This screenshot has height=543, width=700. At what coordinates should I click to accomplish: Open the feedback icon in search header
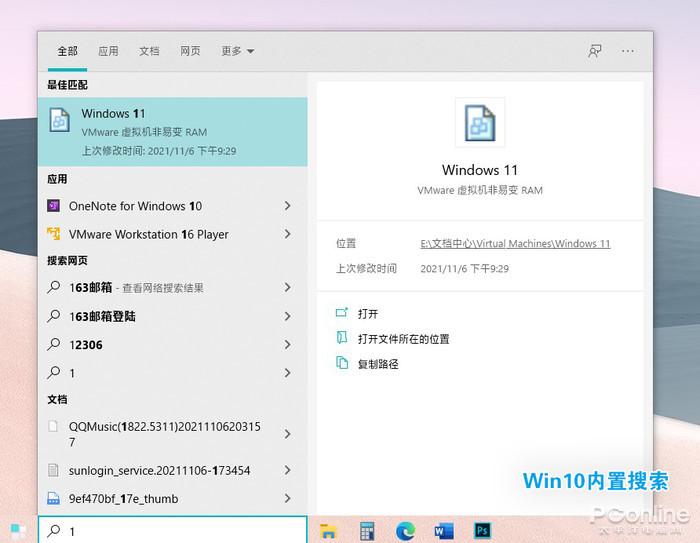(595, 51)
